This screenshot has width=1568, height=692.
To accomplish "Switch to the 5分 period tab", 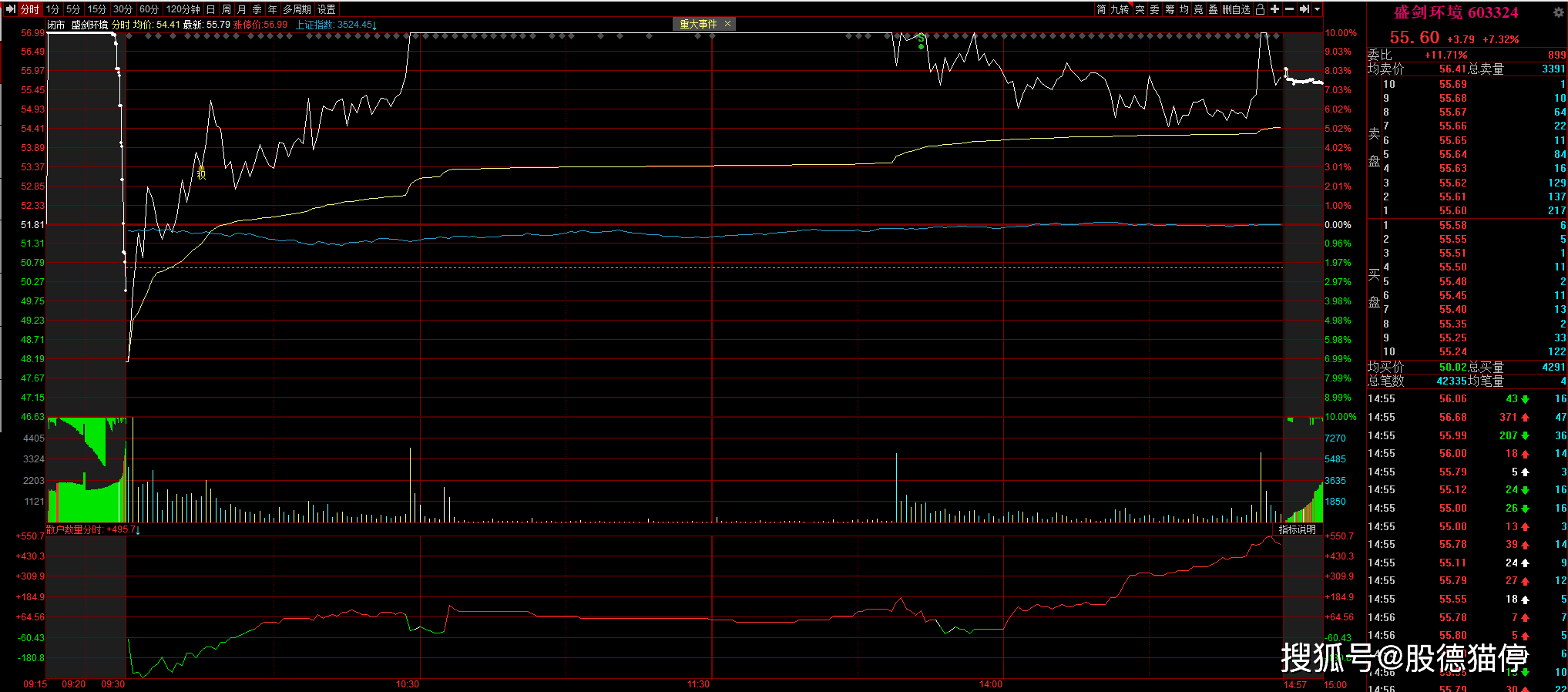I will click(73, 9).
